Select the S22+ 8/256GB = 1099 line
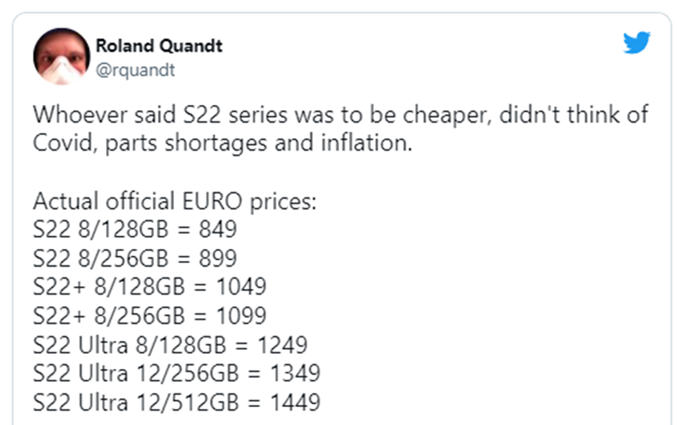Image resolution: width=680 pixels, height=425 pixels. [150, 316]
